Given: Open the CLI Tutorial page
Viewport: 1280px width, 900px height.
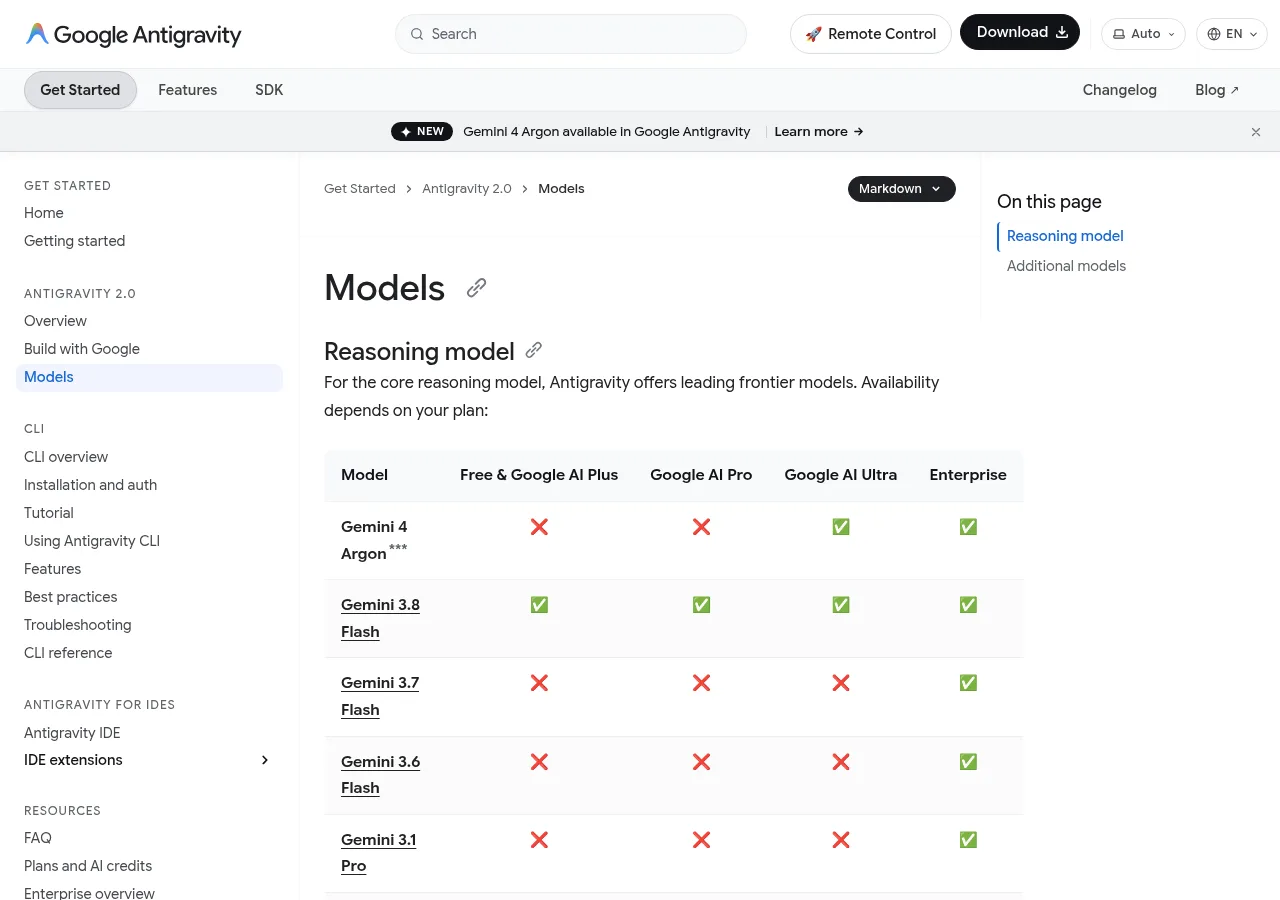Looking at the screenshot, I should coord(49,513).
